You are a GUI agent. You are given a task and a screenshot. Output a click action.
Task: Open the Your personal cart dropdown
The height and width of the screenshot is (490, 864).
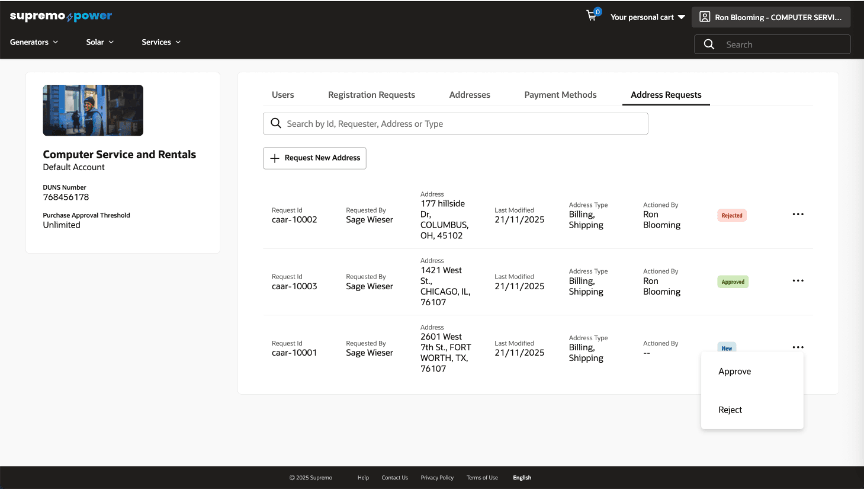point(647,17)
